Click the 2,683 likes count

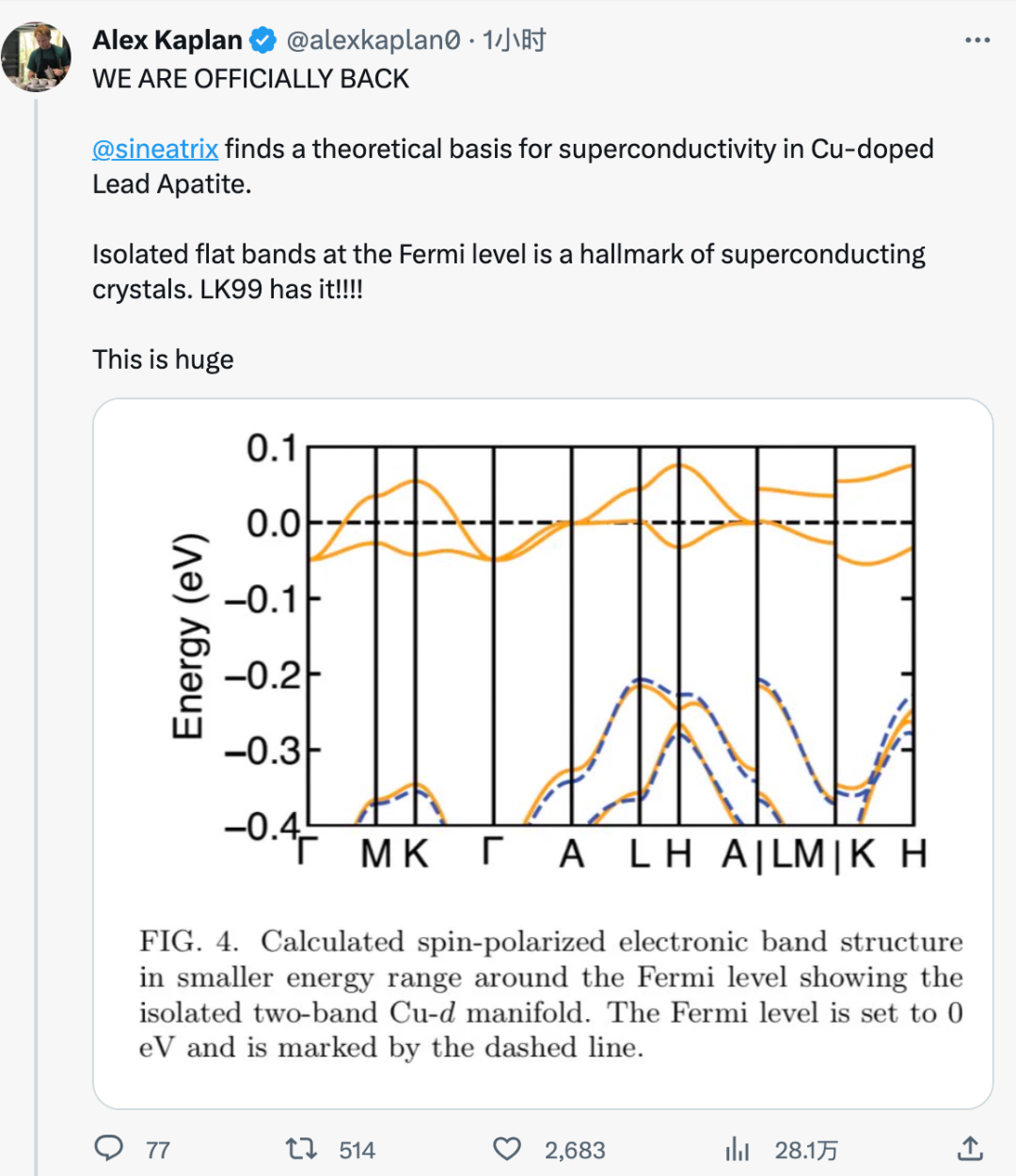575,1150
